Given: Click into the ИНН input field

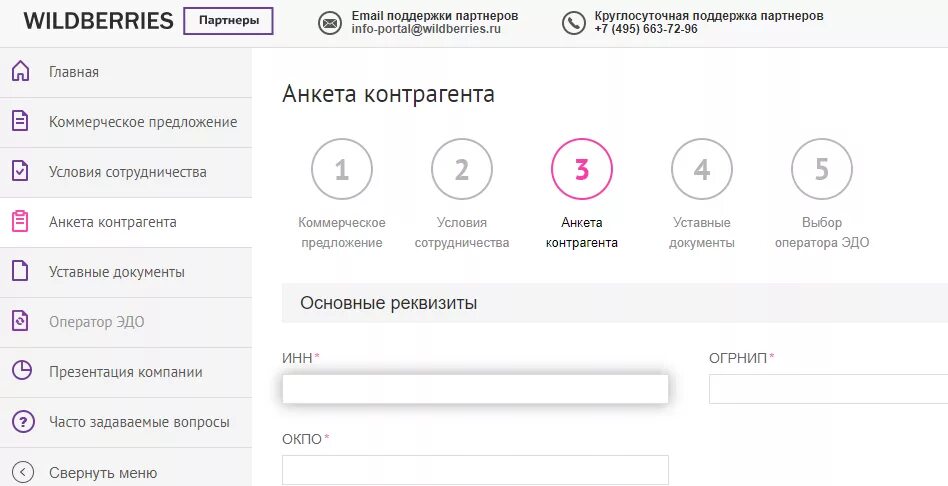Looking at the screenshot, I should point(475,389).
